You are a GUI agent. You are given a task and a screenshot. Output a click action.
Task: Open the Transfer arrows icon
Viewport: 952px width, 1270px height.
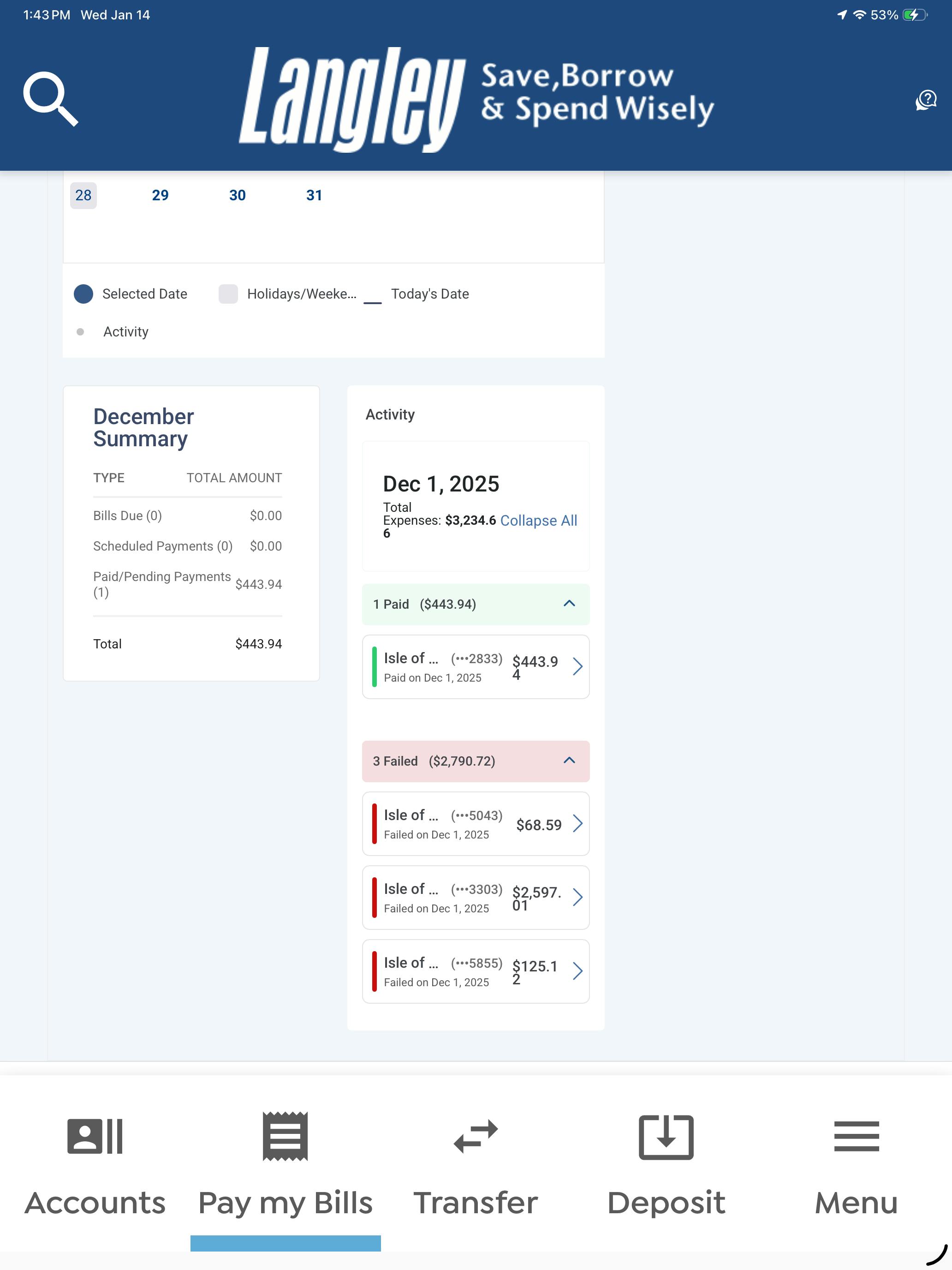[x=476, y=1136]
